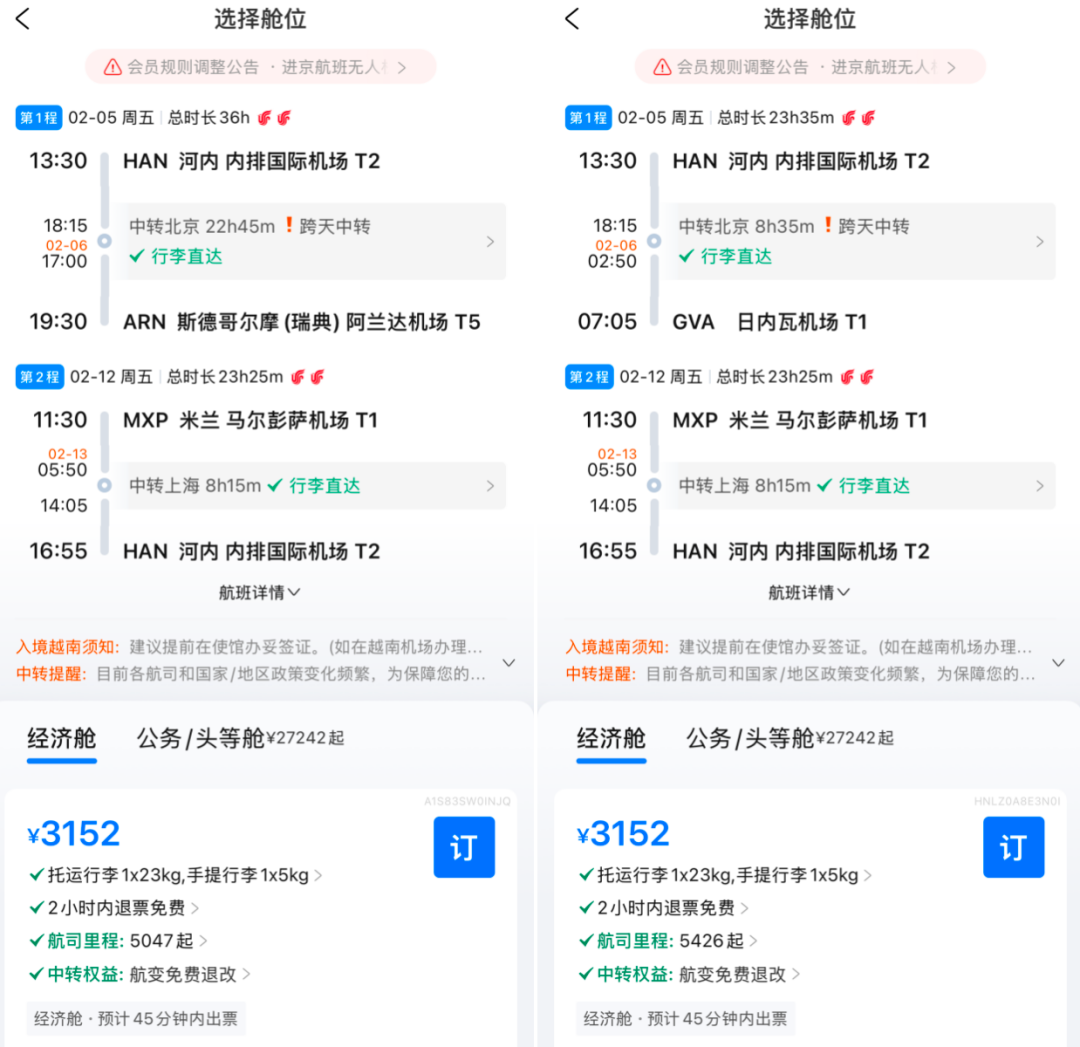This screenshot has width=1080, height=1047.
Task: Expand the 入境越南须知 chevron on the Geneva screen
Action: (1059, 663)
